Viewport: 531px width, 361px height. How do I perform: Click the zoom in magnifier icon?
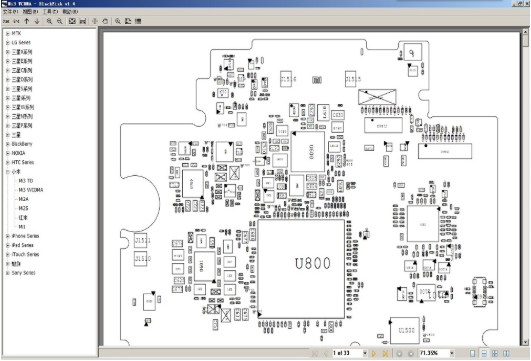point(49,21)
